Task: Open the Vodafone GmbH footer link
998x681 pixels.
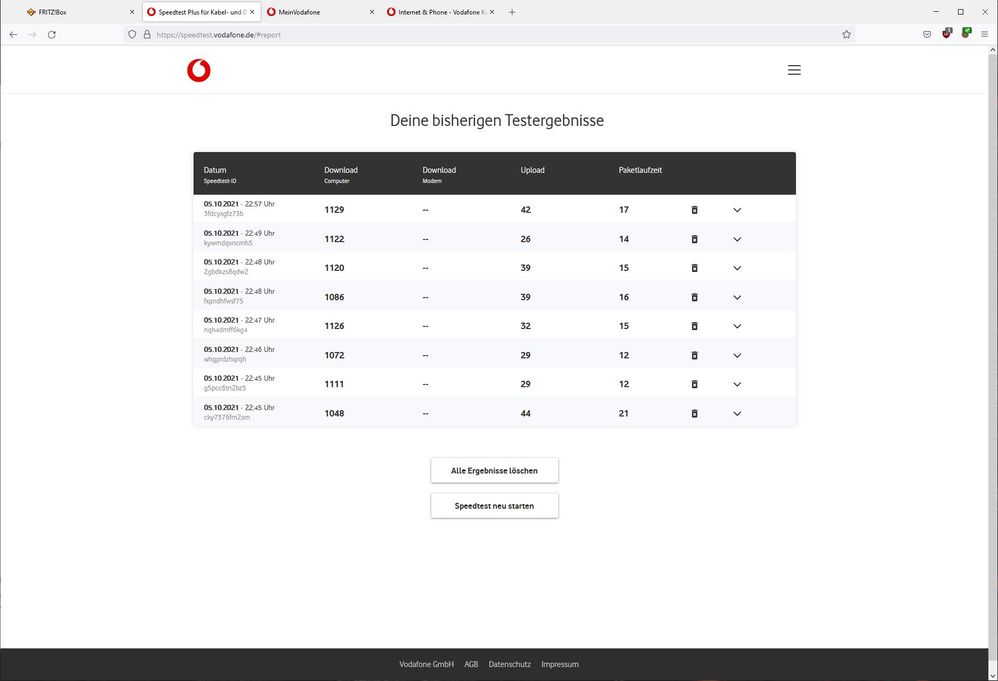Action: coord(426,664)
